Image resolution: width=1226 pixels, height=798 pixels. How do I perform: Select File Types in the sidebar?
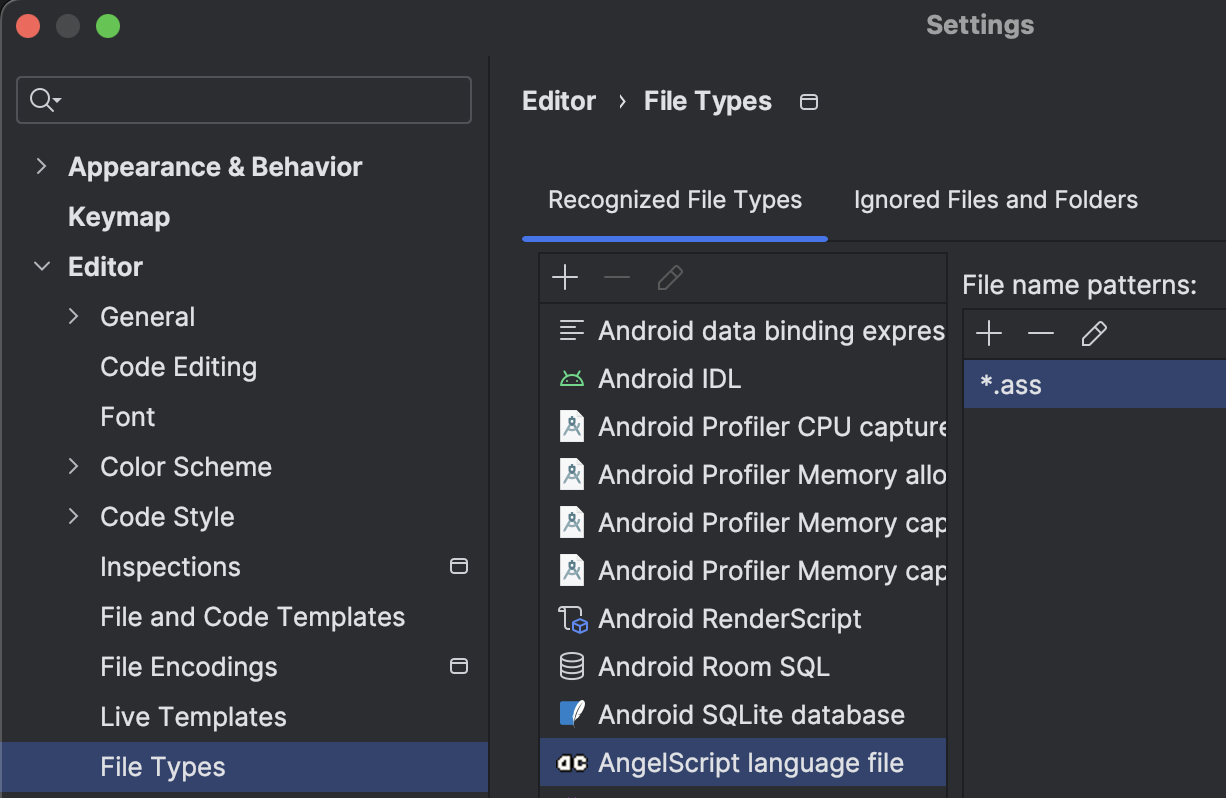(x=244, y=767)
